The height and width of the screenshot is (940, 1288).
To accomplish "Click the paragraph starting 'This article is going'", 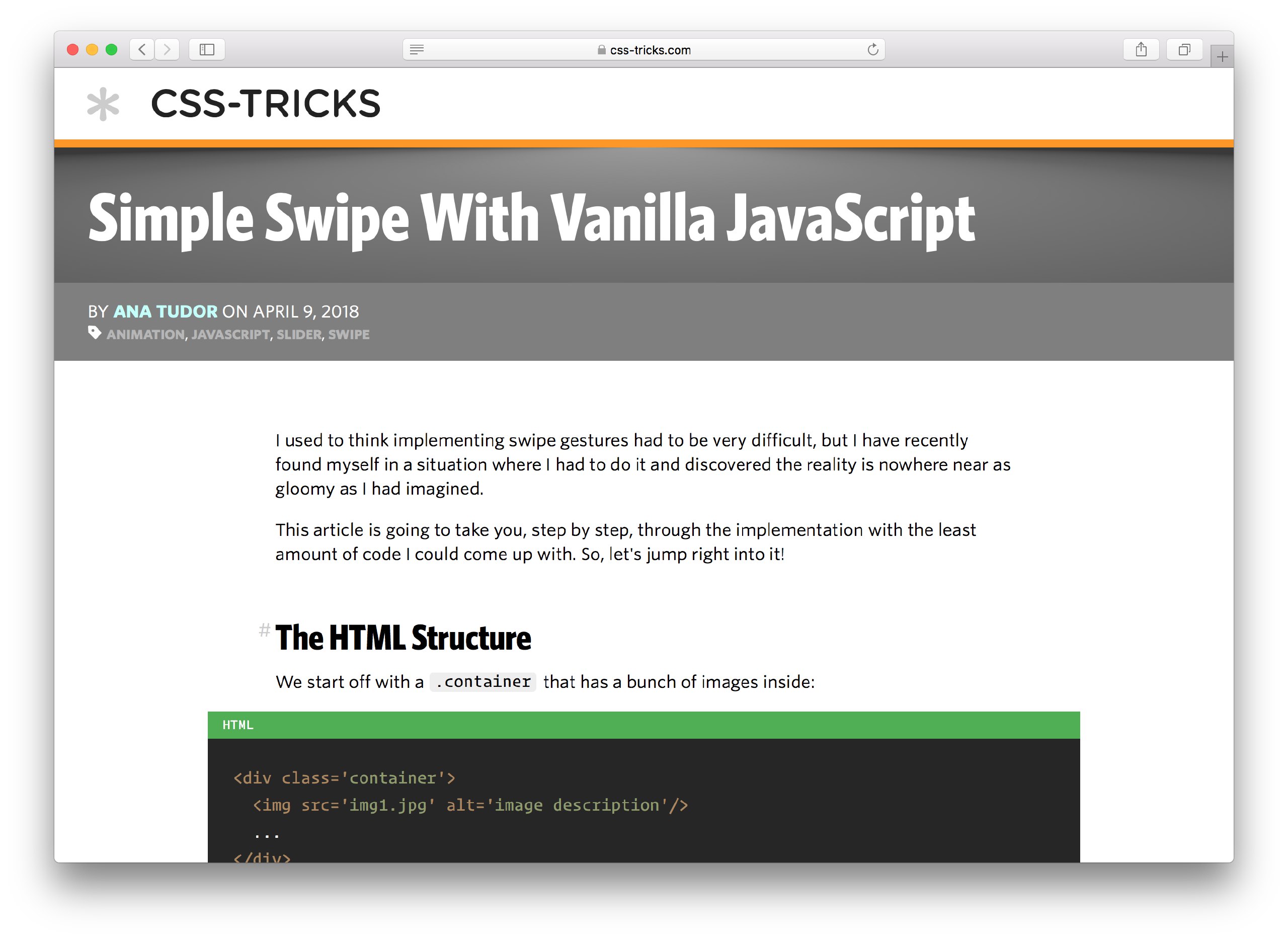I will coord(626,541).
